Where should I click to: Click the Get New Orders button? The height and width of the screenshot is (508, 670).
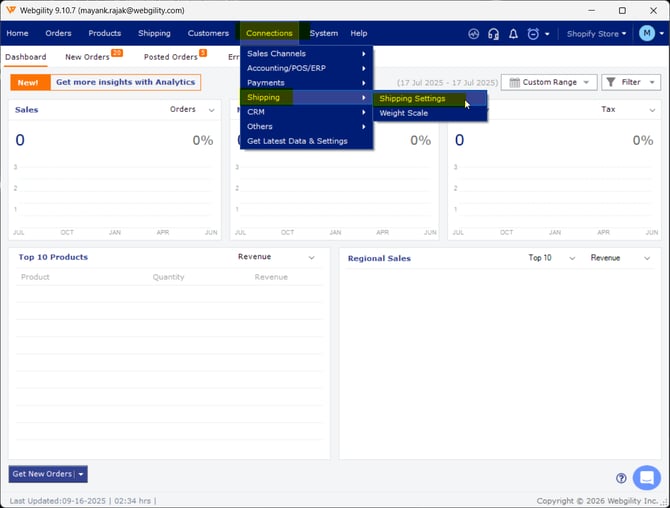click(48, 474)
